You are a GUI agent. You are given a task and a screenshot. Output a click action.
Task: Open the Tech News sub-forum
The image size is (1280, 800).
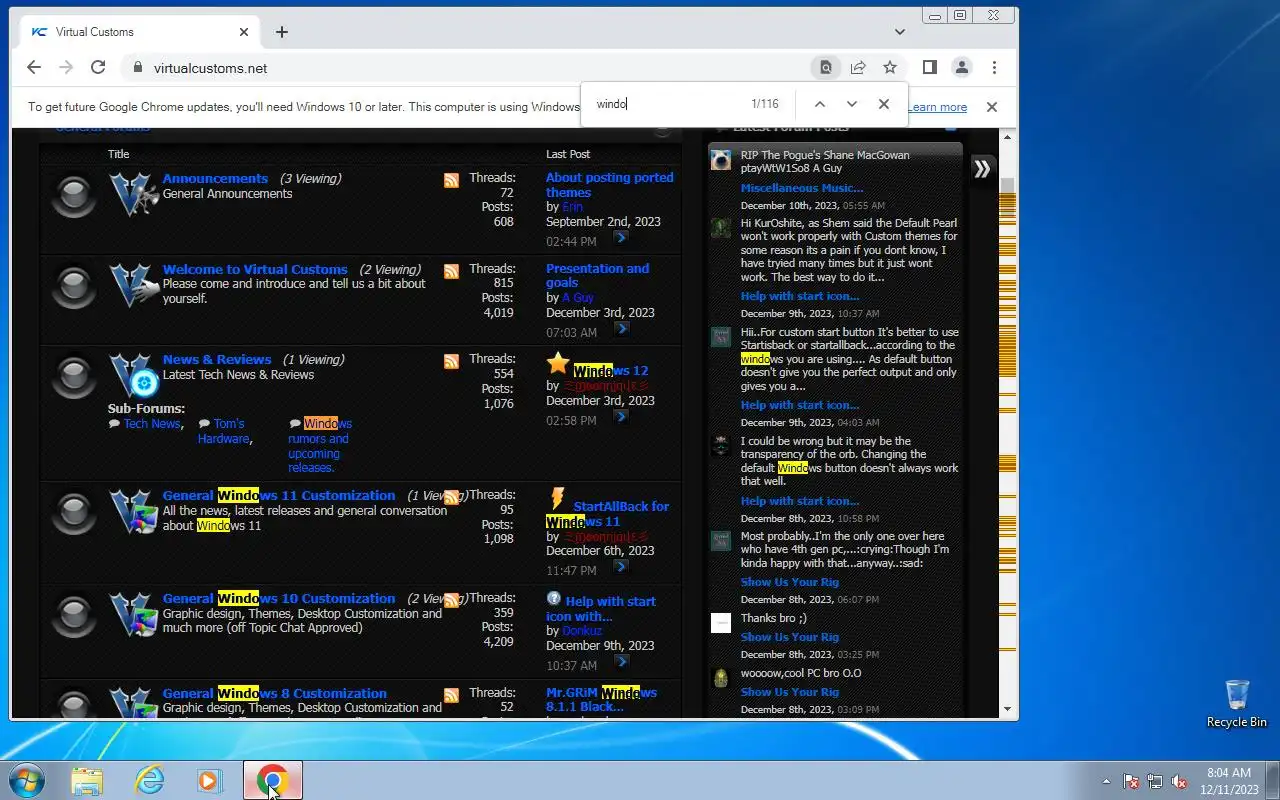point(152,424)
